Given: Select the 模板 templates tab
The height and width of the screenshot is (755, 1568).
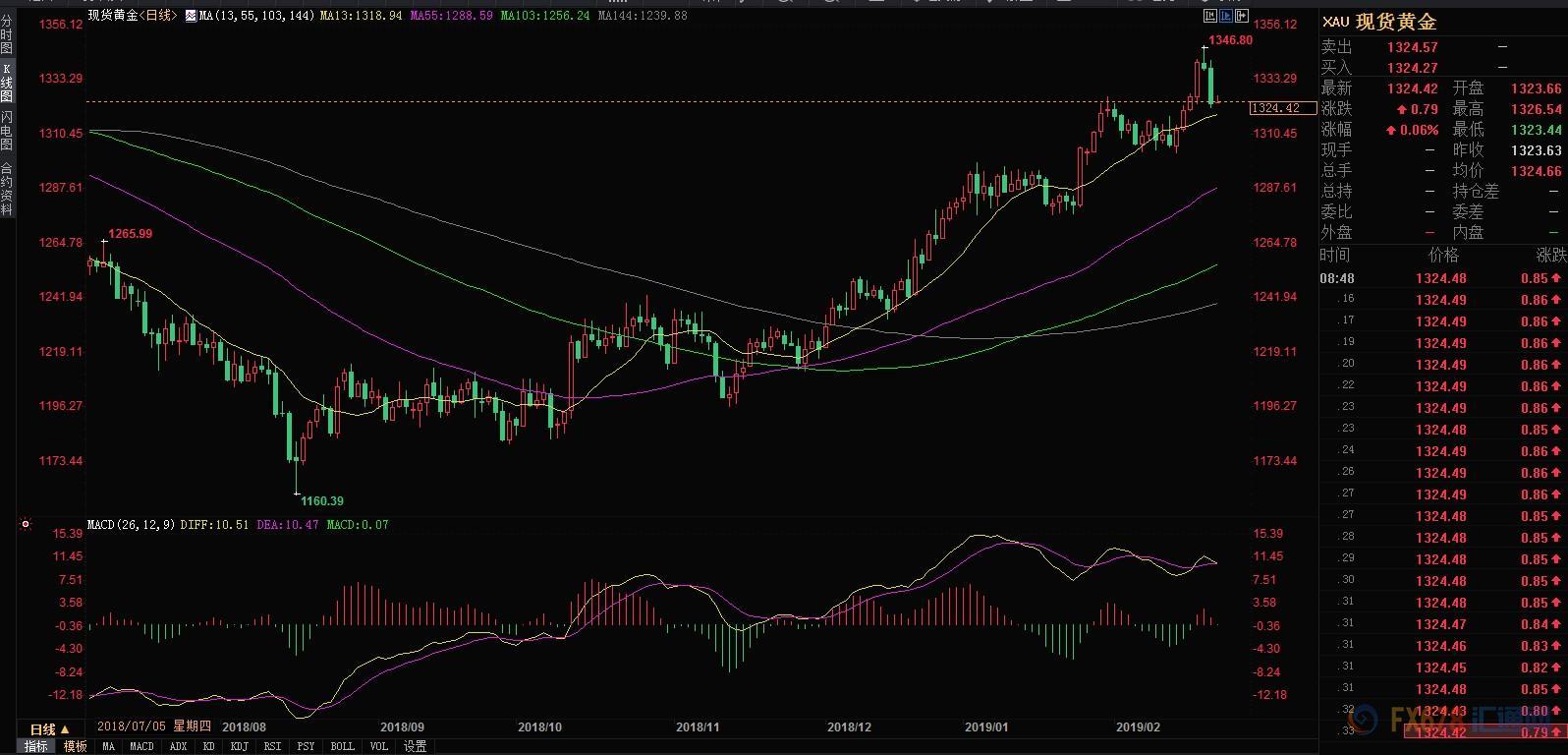Looking at the screenshot, I should click(75, 747).
